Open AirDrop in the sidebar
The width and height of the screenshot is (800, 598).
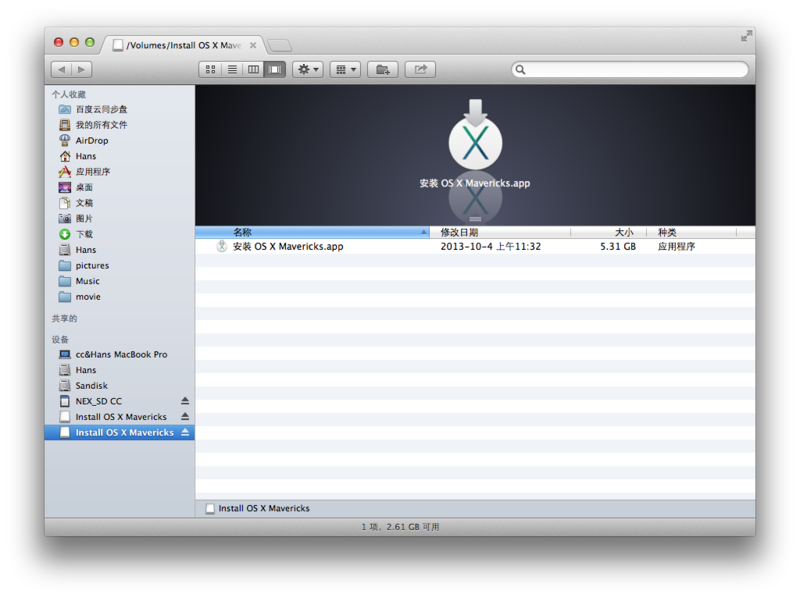tap(92, 140)
